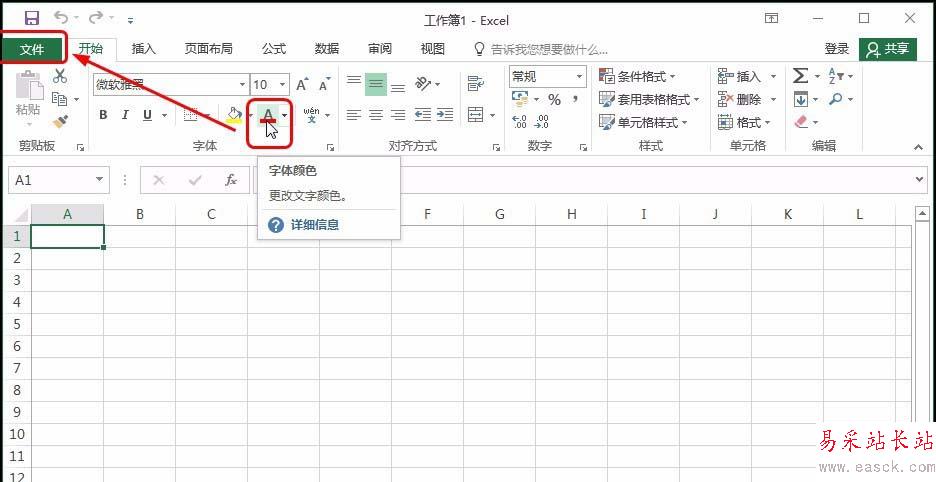The height and width of the screenshot is (482, 936).
Task: Click 详细信息 link in tooltip
Action: point(315,225)
